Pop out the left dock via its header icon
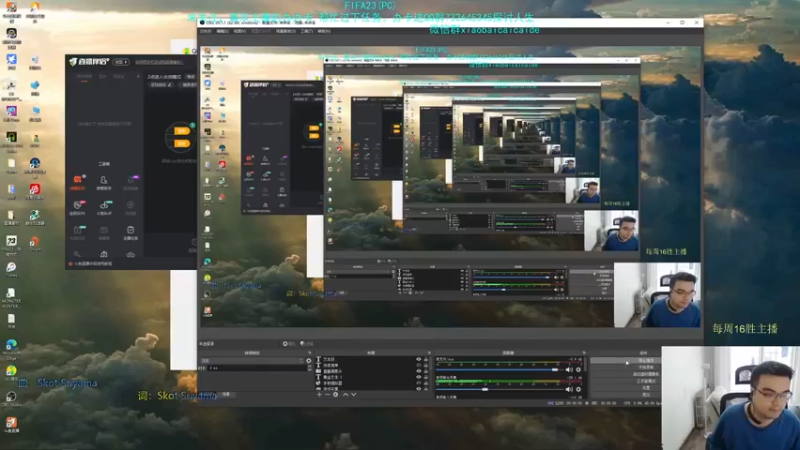 tap(310, 353)
